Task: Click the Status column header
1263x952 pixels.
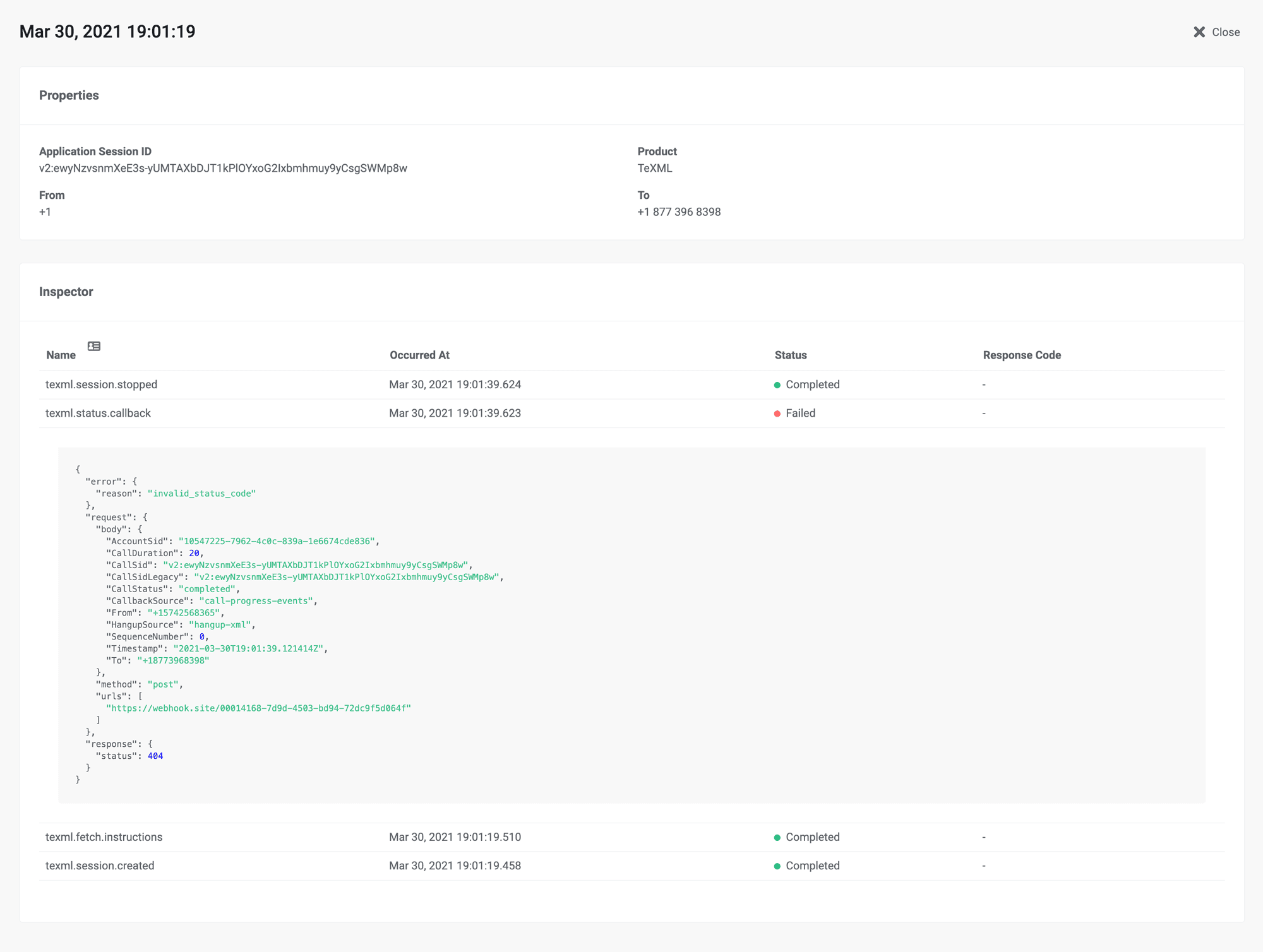Action: click(791, 355)
